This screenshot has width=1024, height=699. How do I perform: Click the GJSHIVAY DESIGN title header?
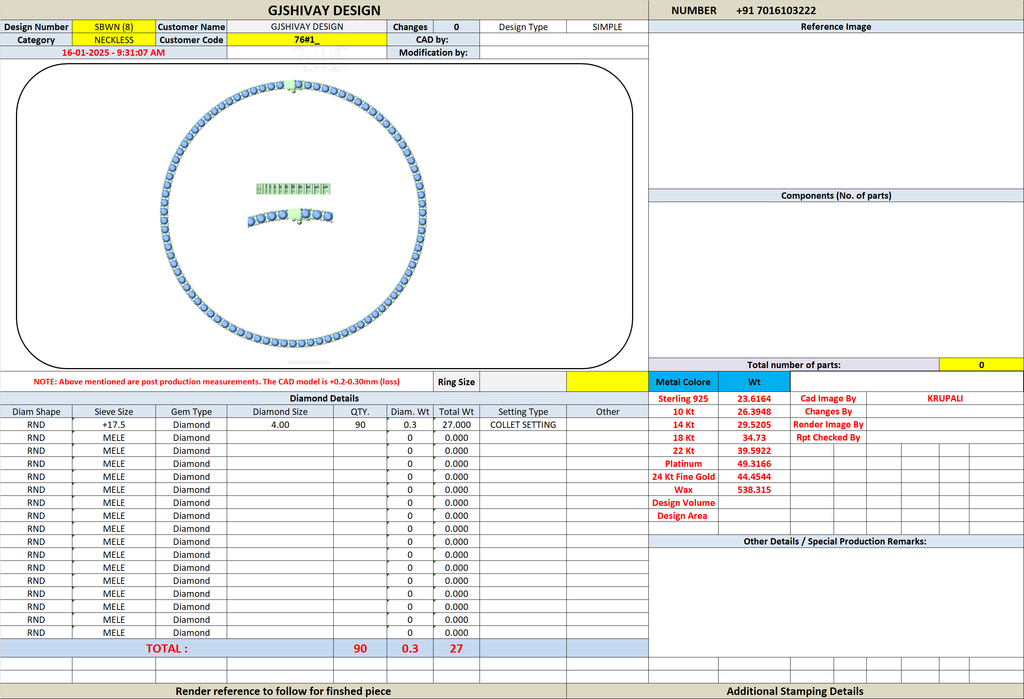tap(324, 10)
